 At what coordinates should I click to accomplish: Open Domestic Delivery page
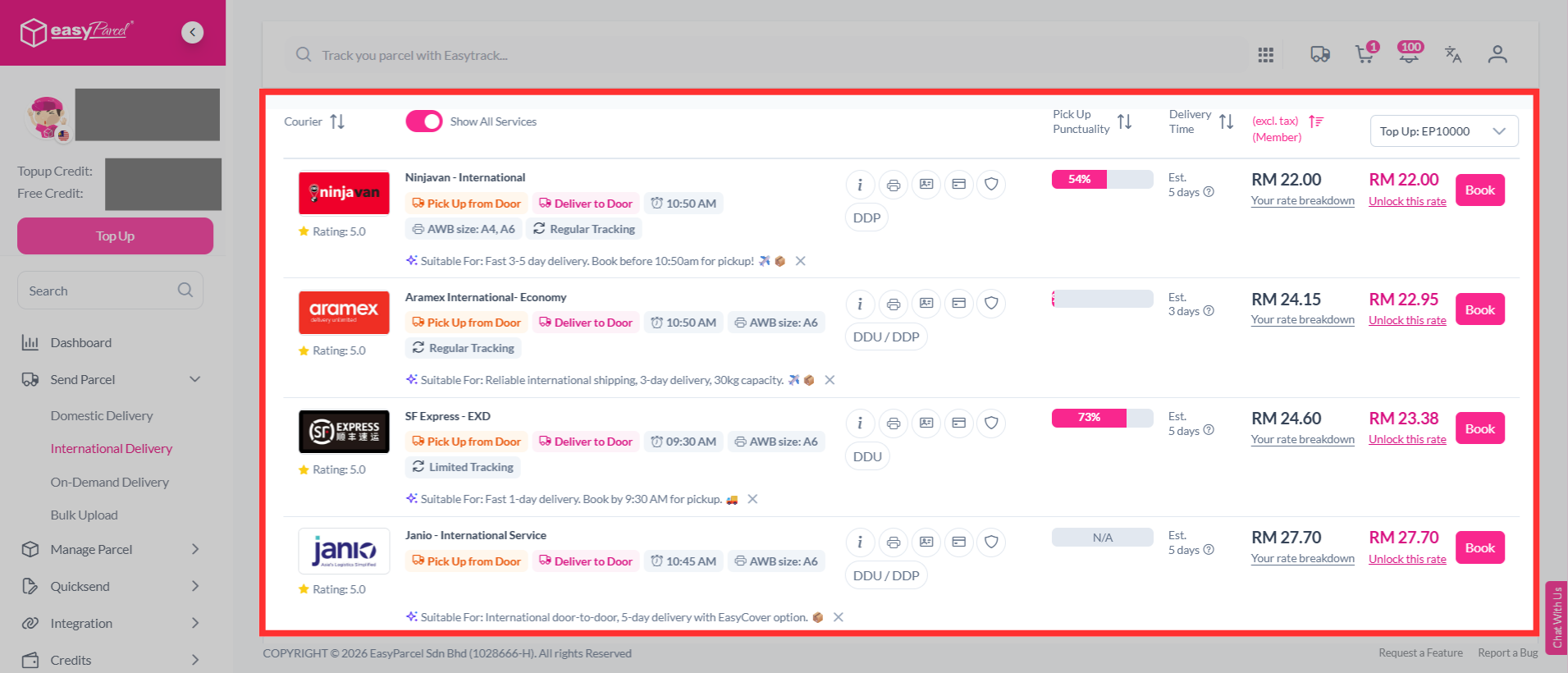[102, 415]
